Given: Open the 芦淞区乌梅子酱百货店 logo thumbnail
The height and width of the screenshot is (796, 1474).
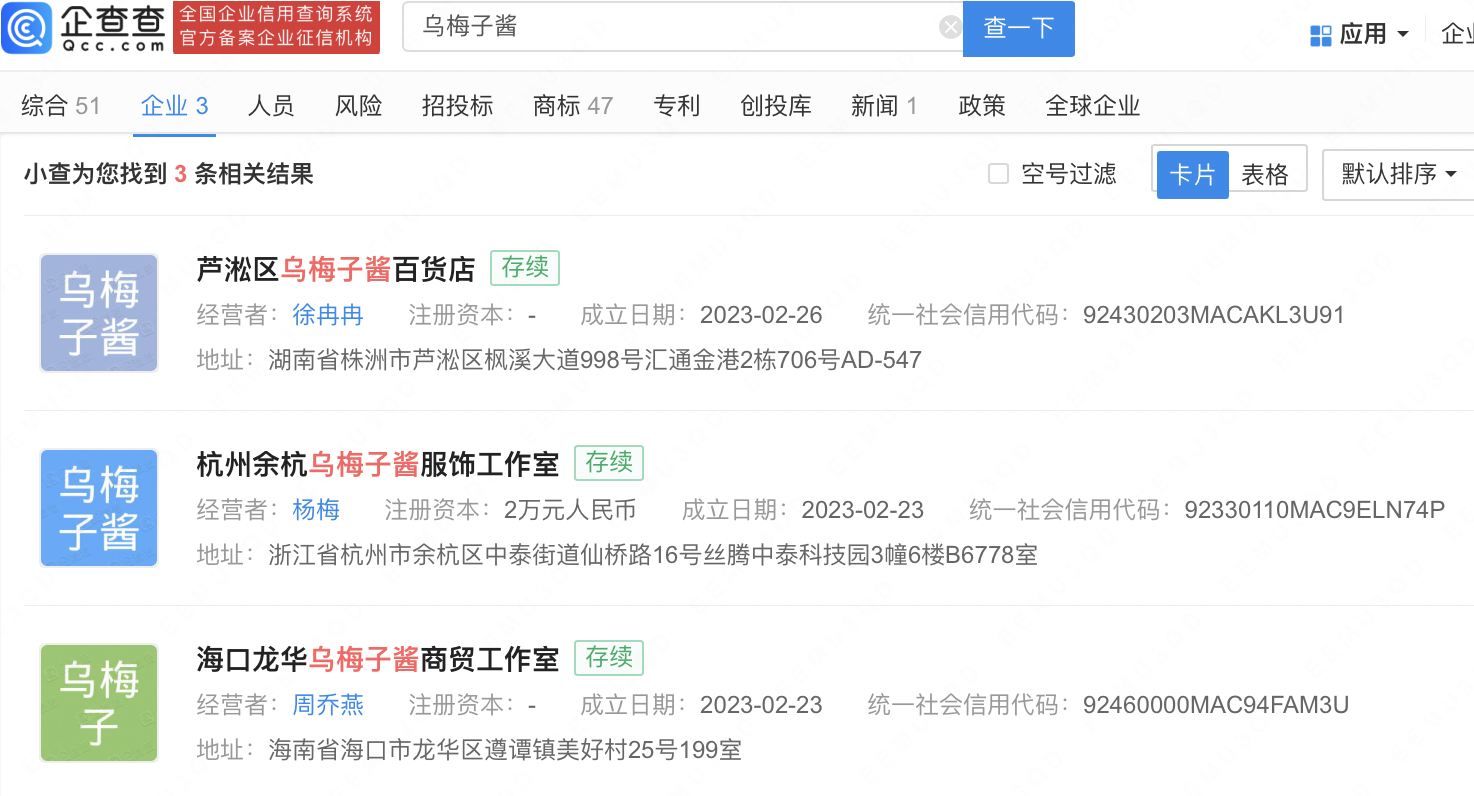Looking at the screenshot, I should (99, 313).
